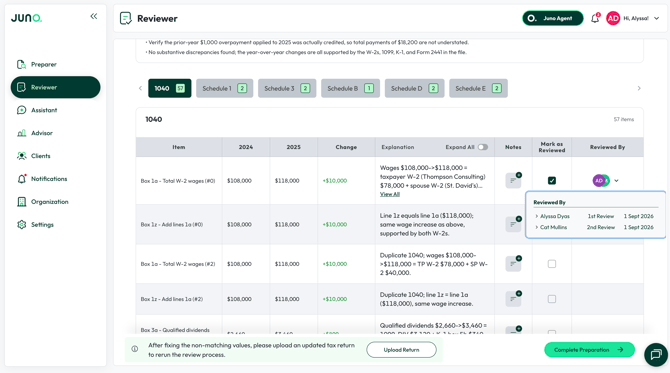Click the Notifications bell icon in sidebar
Screen dimensions: 670x373
pyautogui.click(x=21, y=179)
